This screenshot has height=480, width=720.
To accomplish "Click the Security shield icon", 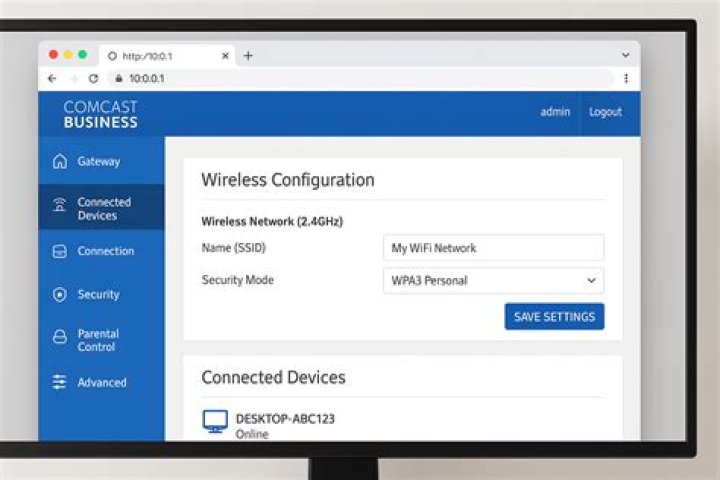I will point(60,294).
